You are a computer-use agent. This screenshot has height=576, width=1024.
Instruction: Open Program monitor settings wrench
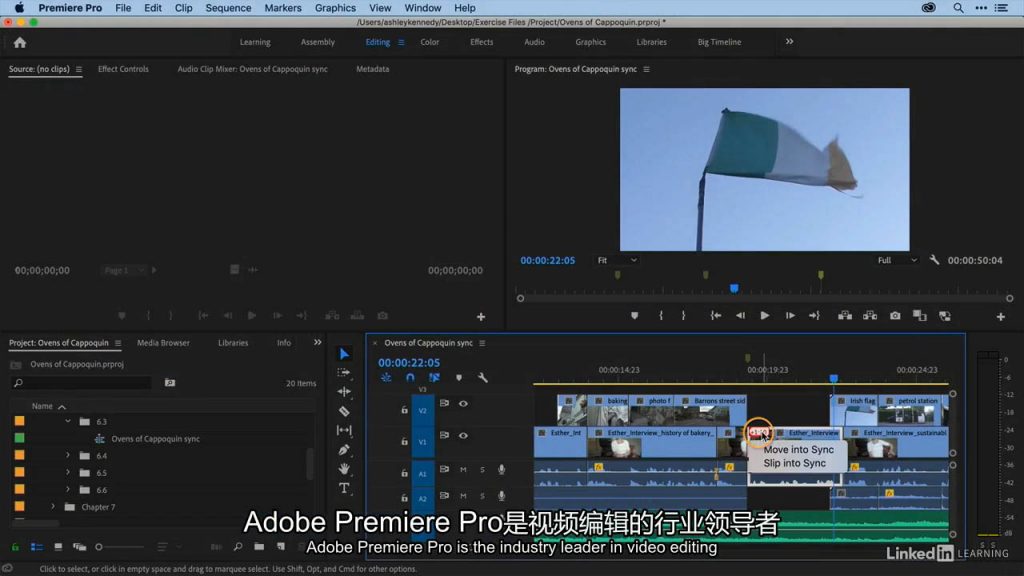pyautogui.click(x=935, y=260)
